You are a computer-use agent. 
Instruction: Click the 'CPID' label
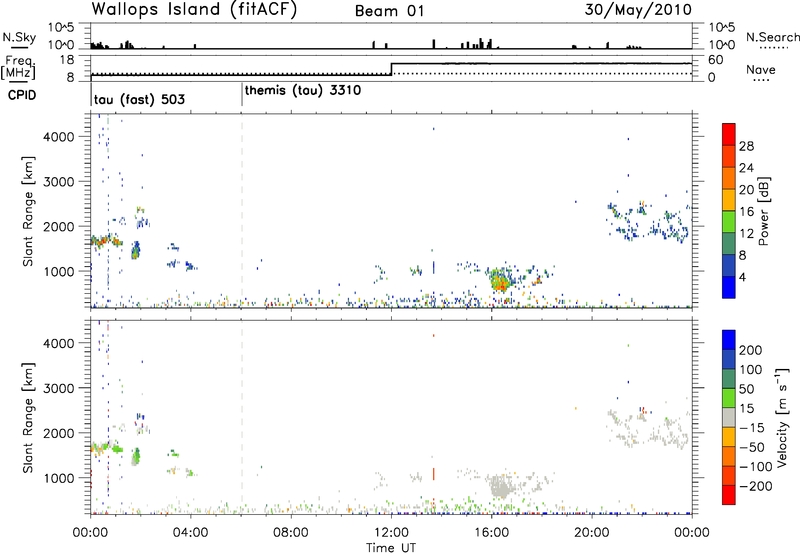click(22, 95)
